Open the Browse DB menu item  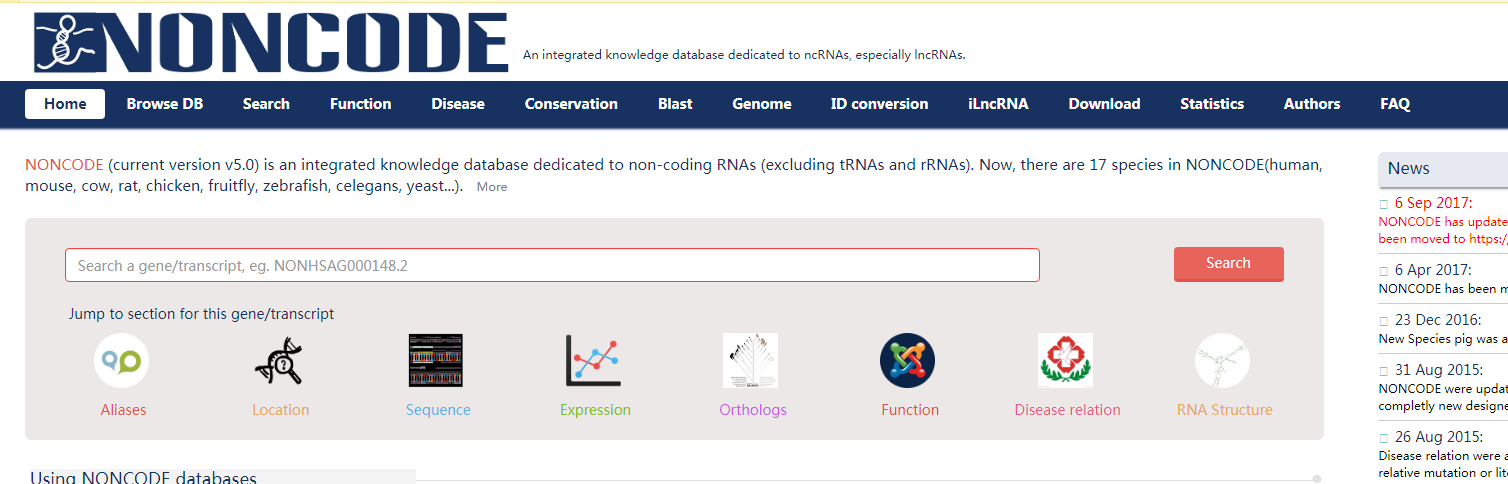point(165,104)
